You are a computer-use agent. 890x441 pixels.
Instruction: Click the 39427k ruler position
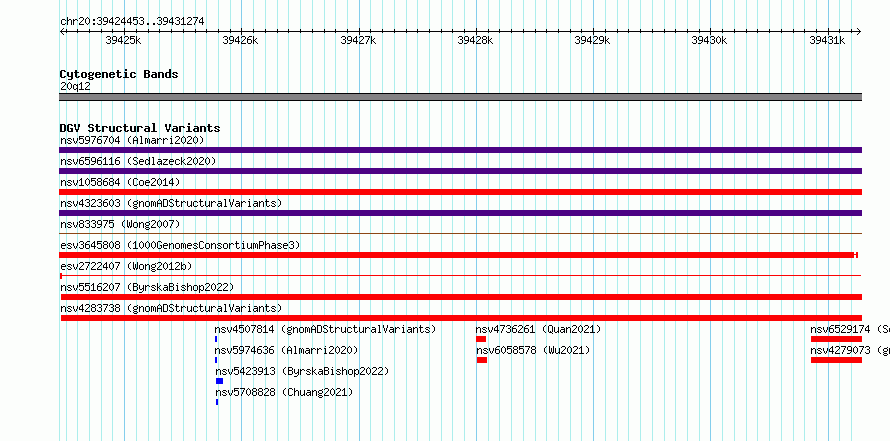[x=358, y=40]
